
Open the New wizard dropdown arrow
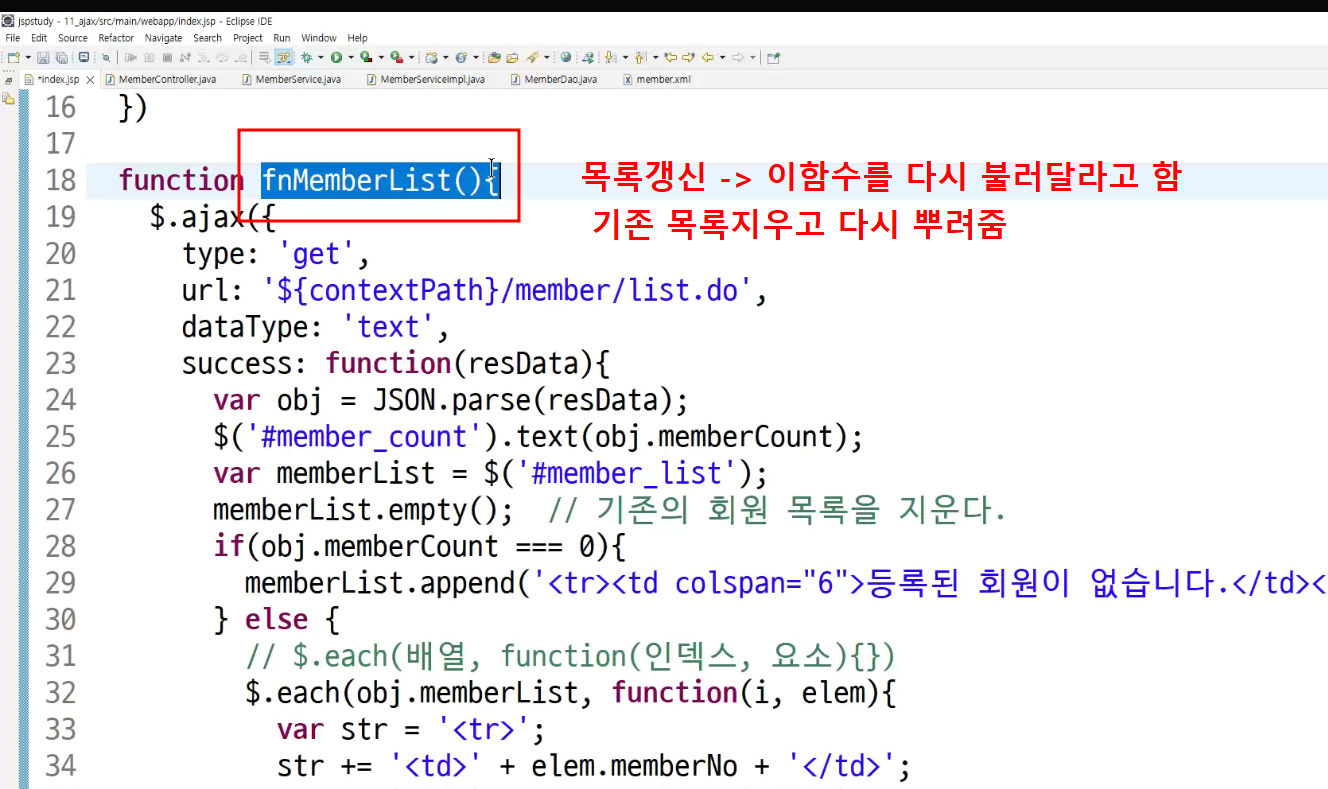[28, 58]
